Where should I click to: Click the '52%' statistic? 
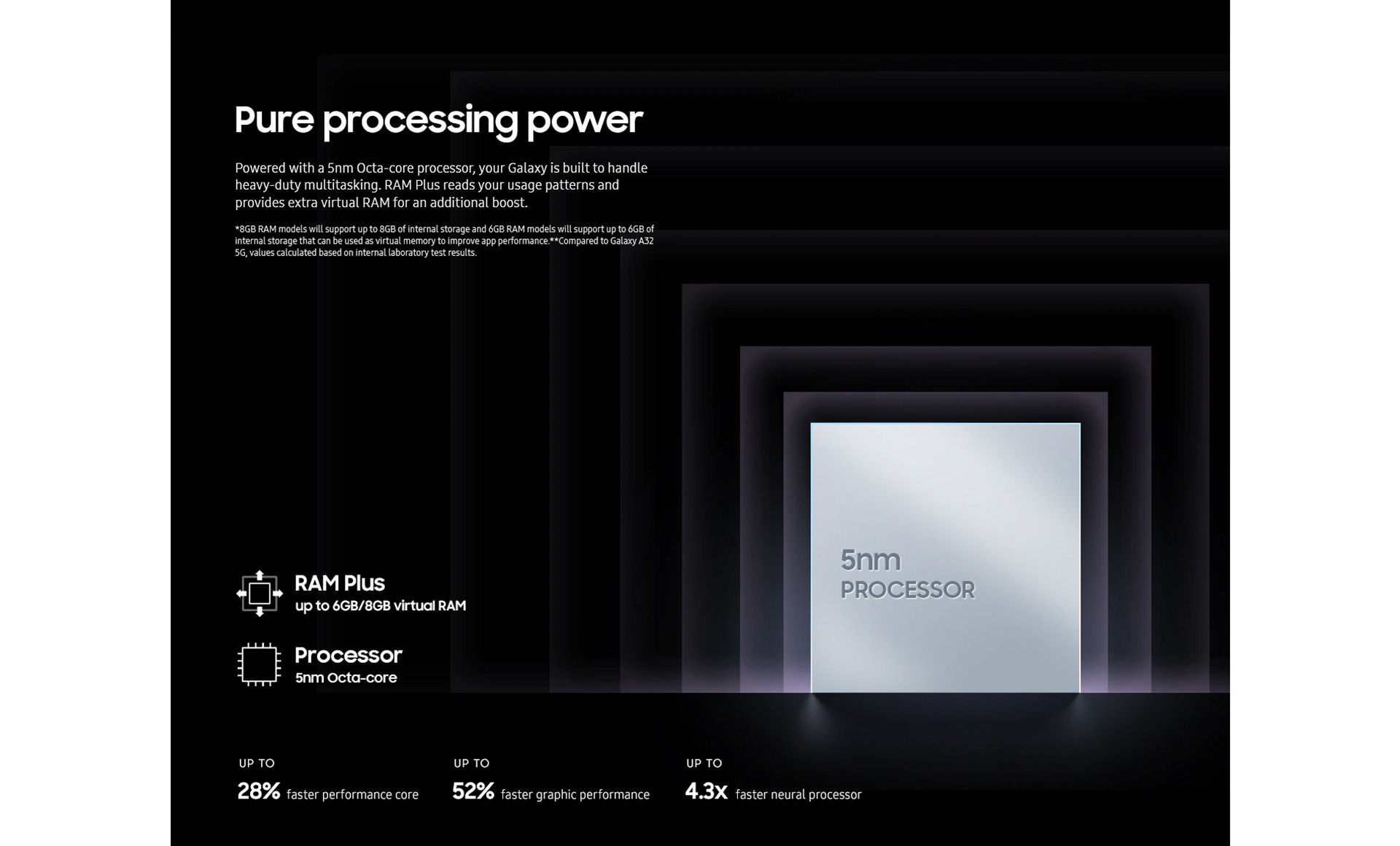472,791
